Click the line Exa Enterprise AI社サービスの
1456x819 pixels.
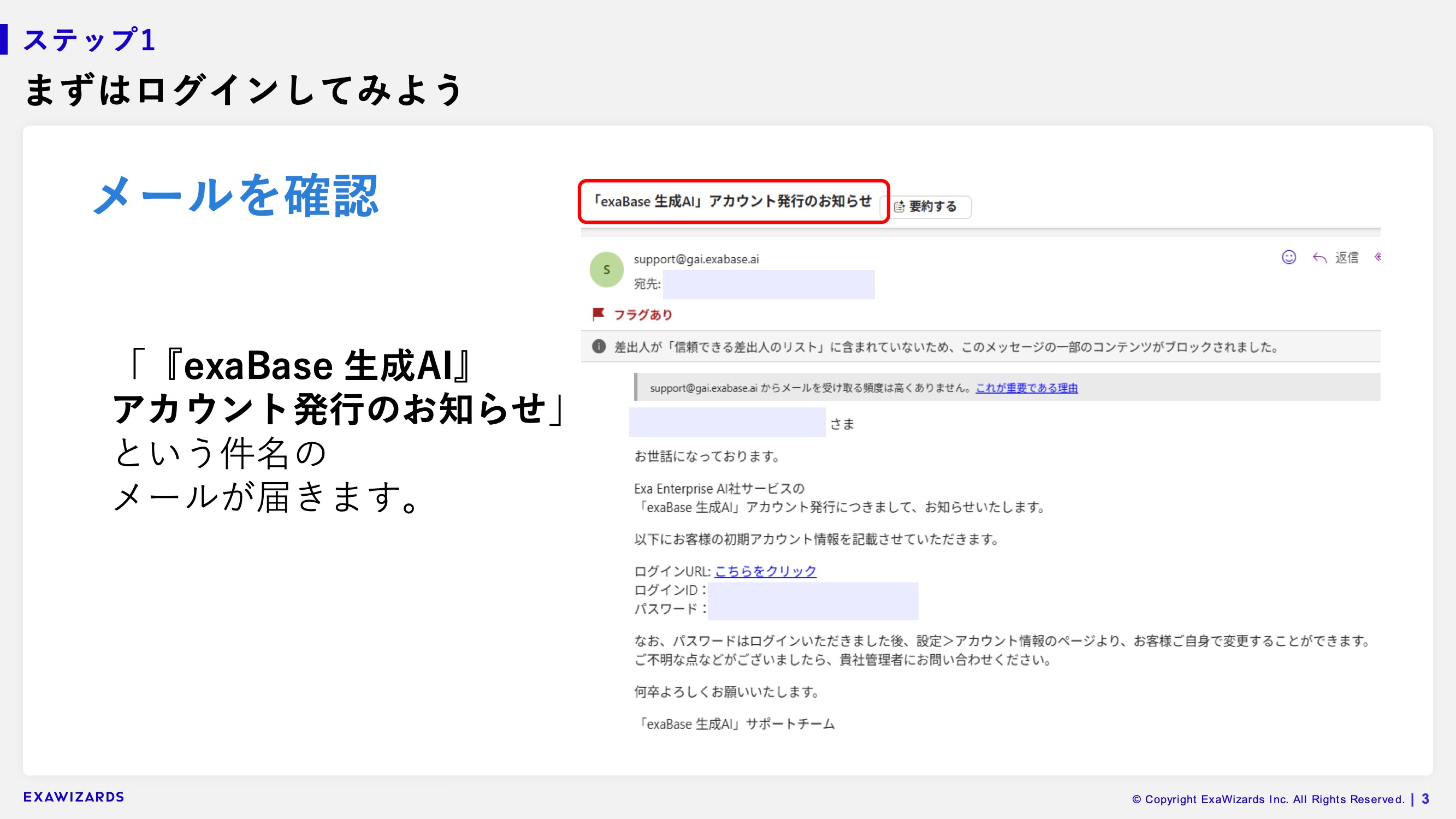[719, 488]
